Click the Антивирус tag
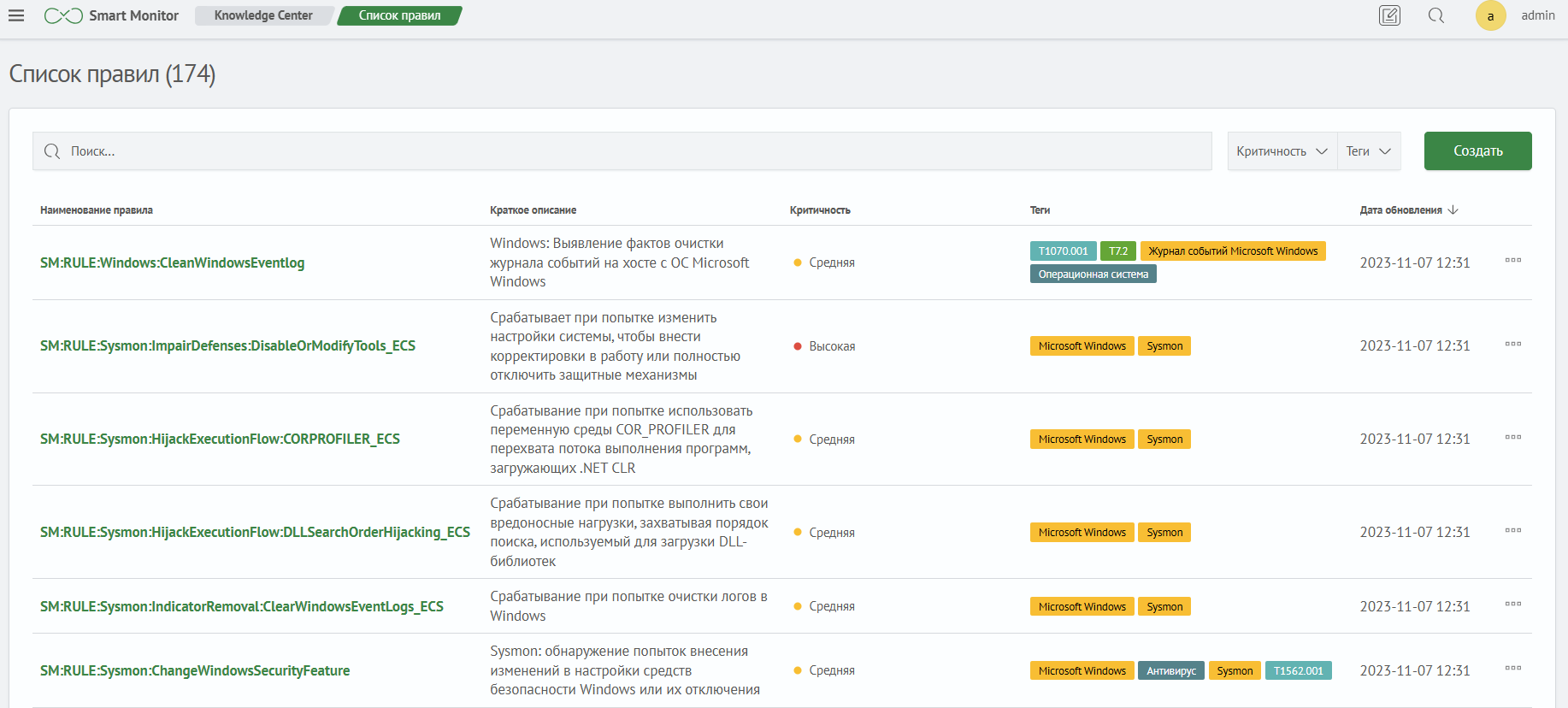The image size is (1568, 708). tap(1171, 670)
